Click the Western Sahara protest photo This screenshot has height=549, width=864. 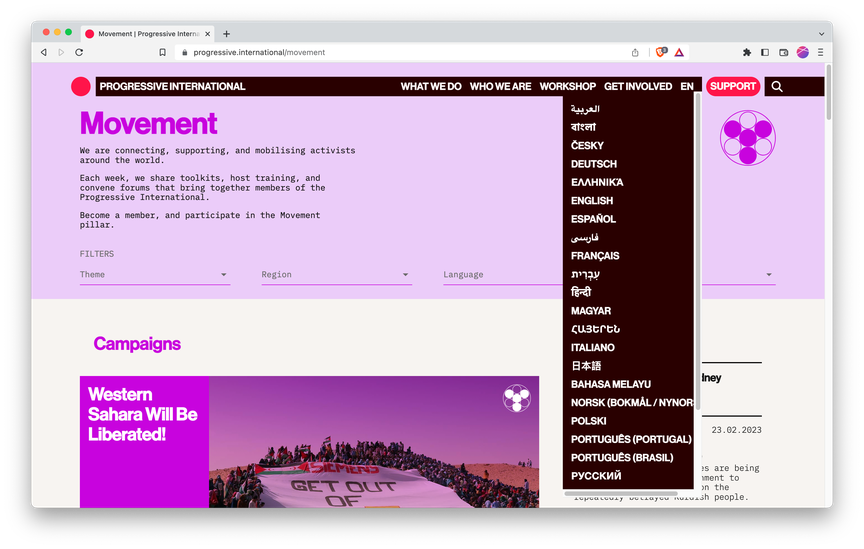tap(374, 442)
